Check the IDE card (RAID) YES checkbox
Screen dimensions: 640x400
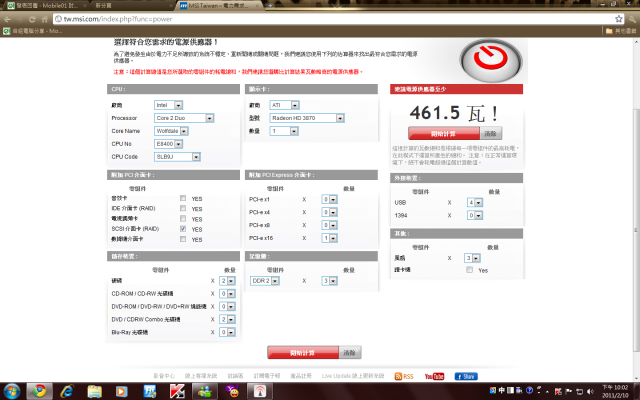(x=183, y=208)
